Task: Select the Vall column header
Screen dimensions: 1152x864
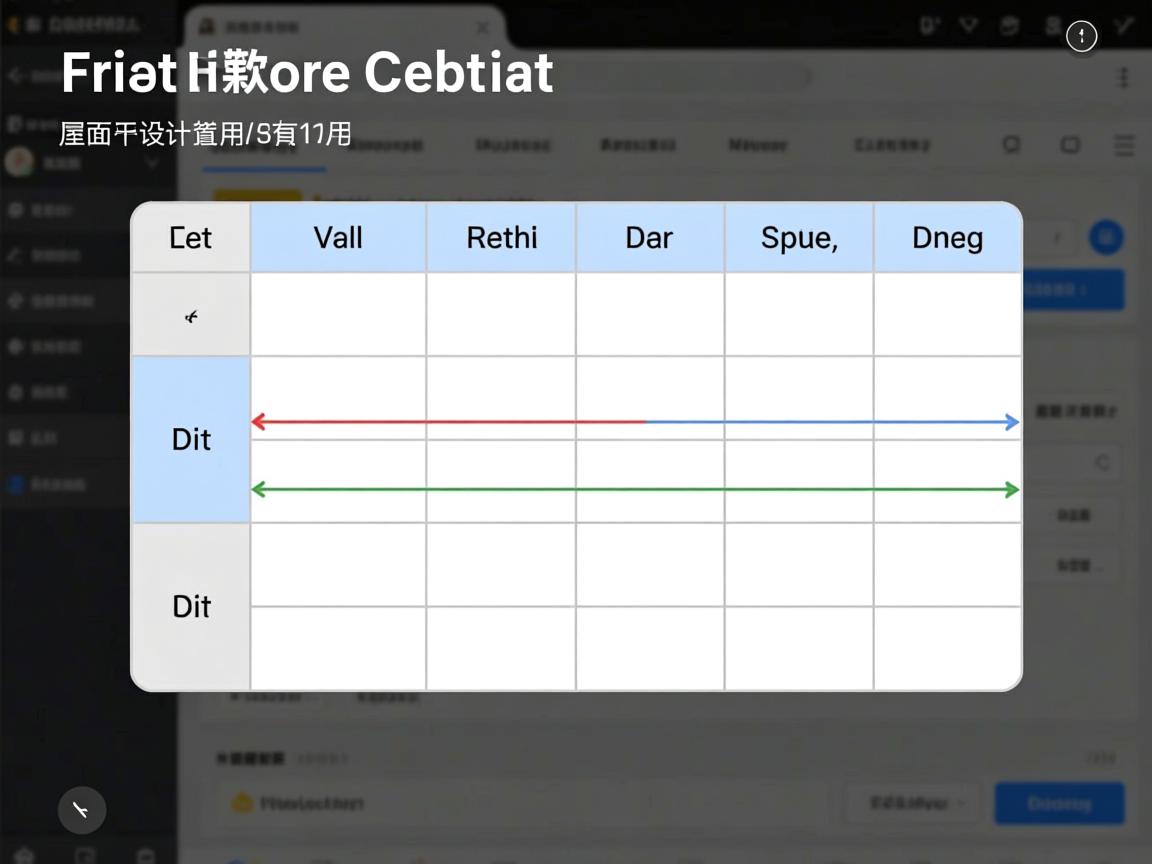Action: [338, 238]
